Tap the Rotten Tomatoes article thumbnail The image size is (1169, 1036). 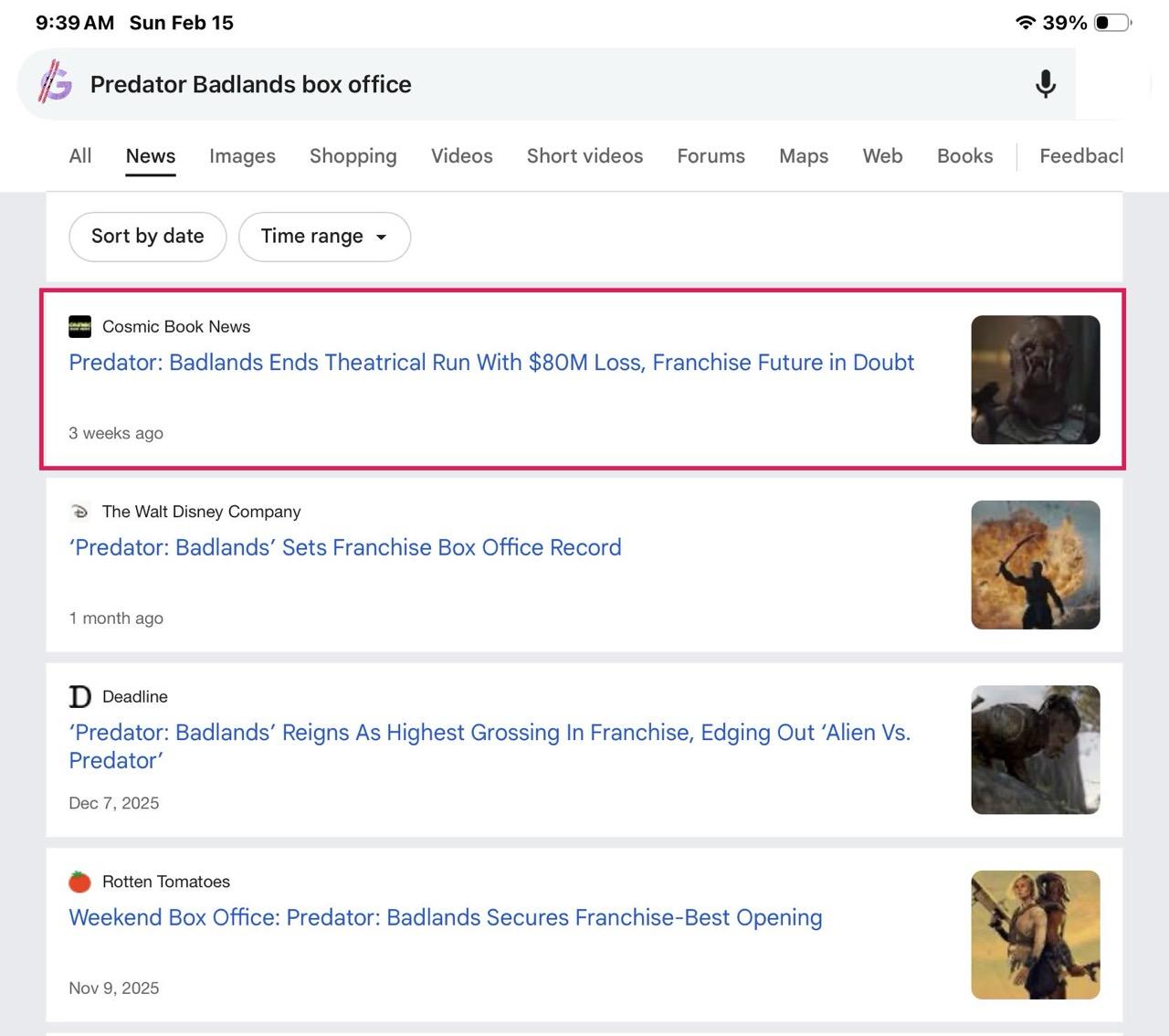[1036, 935]
